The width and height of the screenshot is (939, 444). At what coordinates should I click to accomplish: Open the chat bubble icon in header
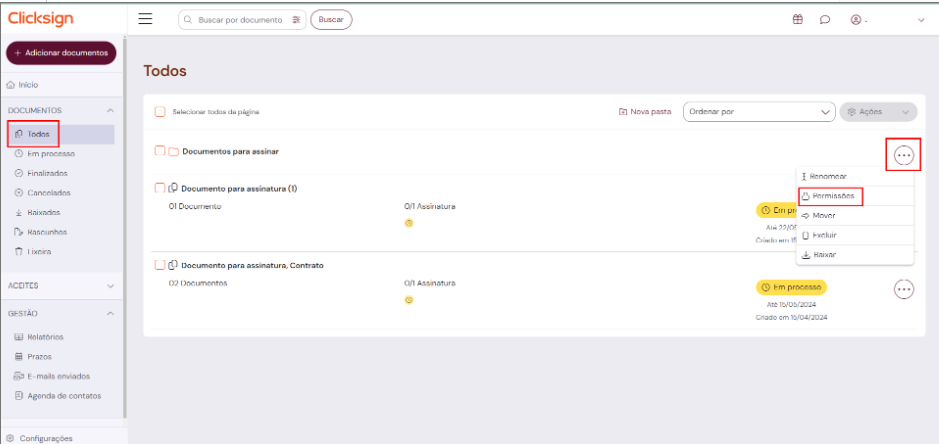(825, 19)
